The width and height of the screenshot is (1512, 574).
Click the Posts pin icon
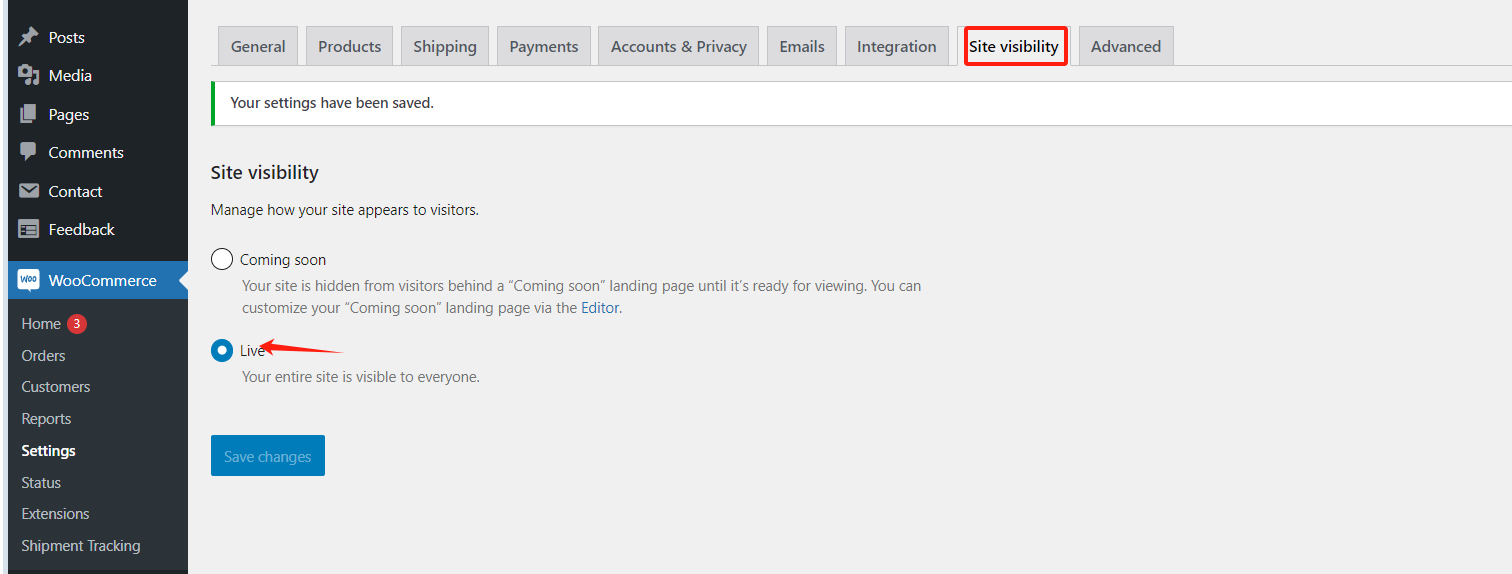pos(29,37)
